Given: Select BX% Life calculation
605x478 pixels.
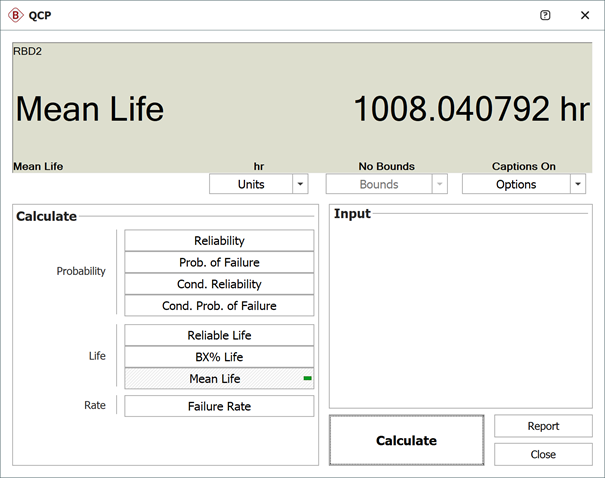Looking at the screenshot, I should coord(219,357).
